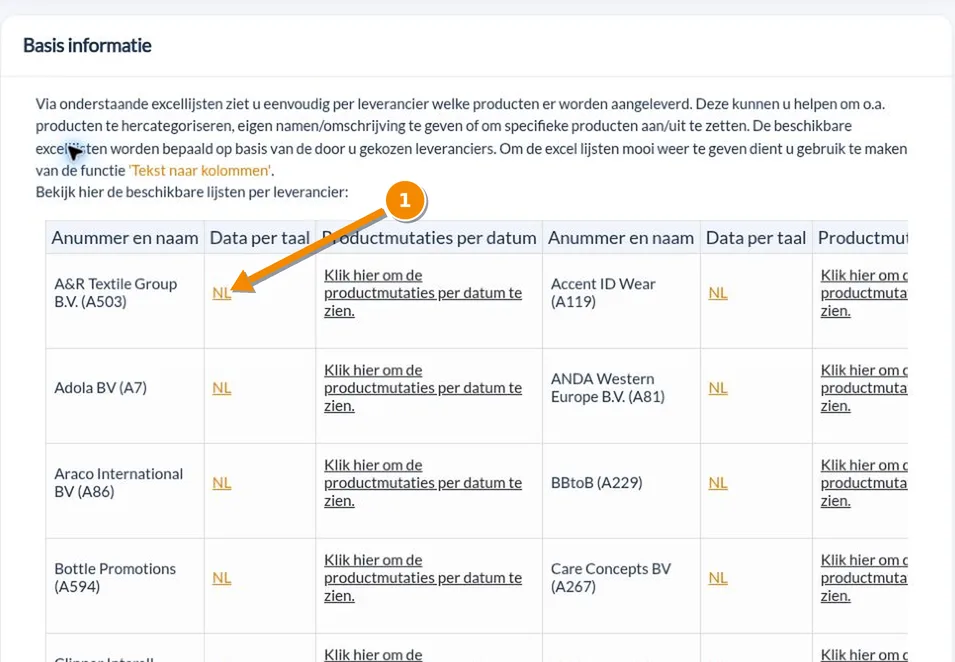Open NL data for BBtoB

click(x=718, y=483)
